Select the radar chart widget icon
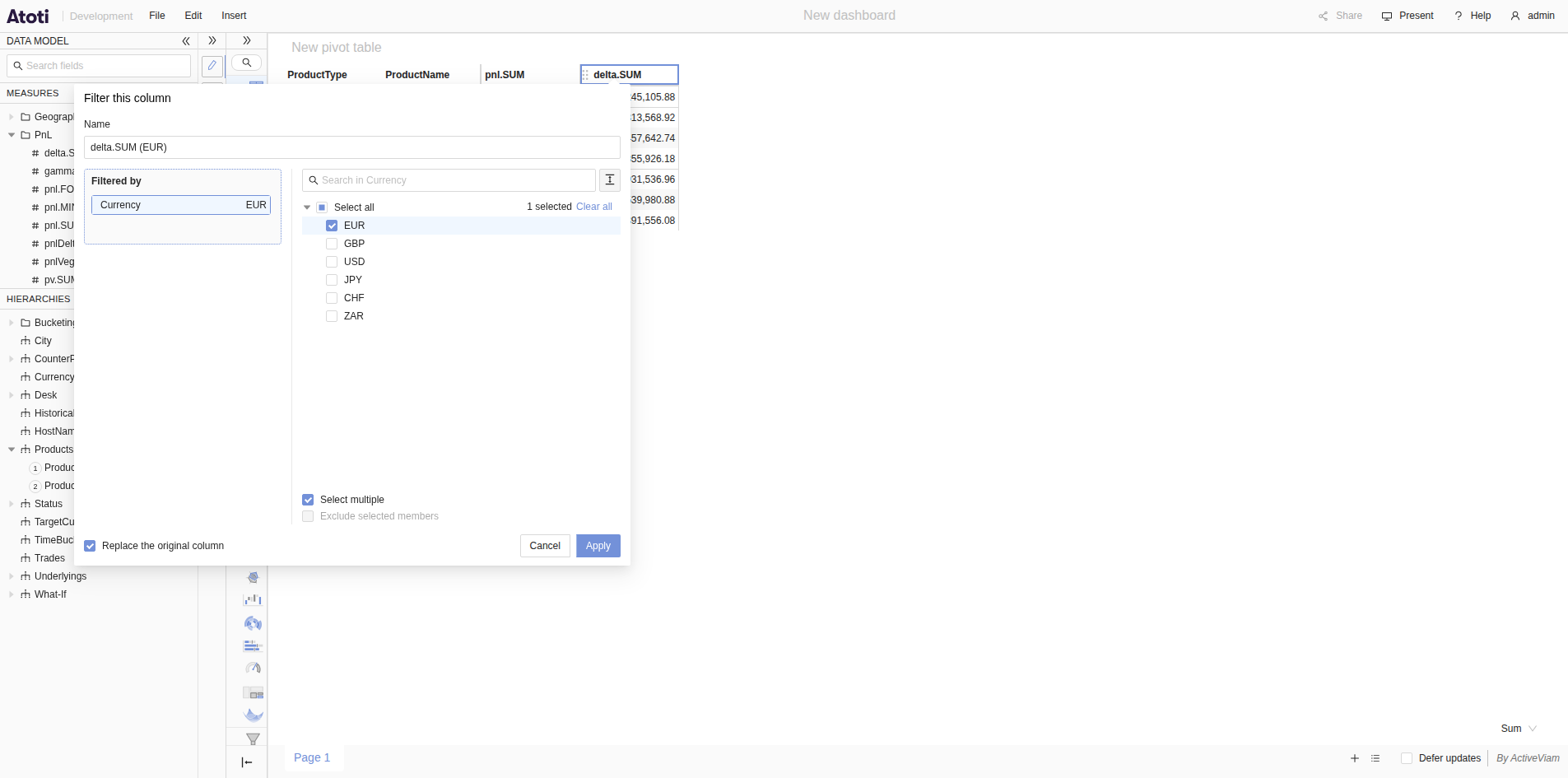Screen dimensions: 1568x778 click(253, 577)
